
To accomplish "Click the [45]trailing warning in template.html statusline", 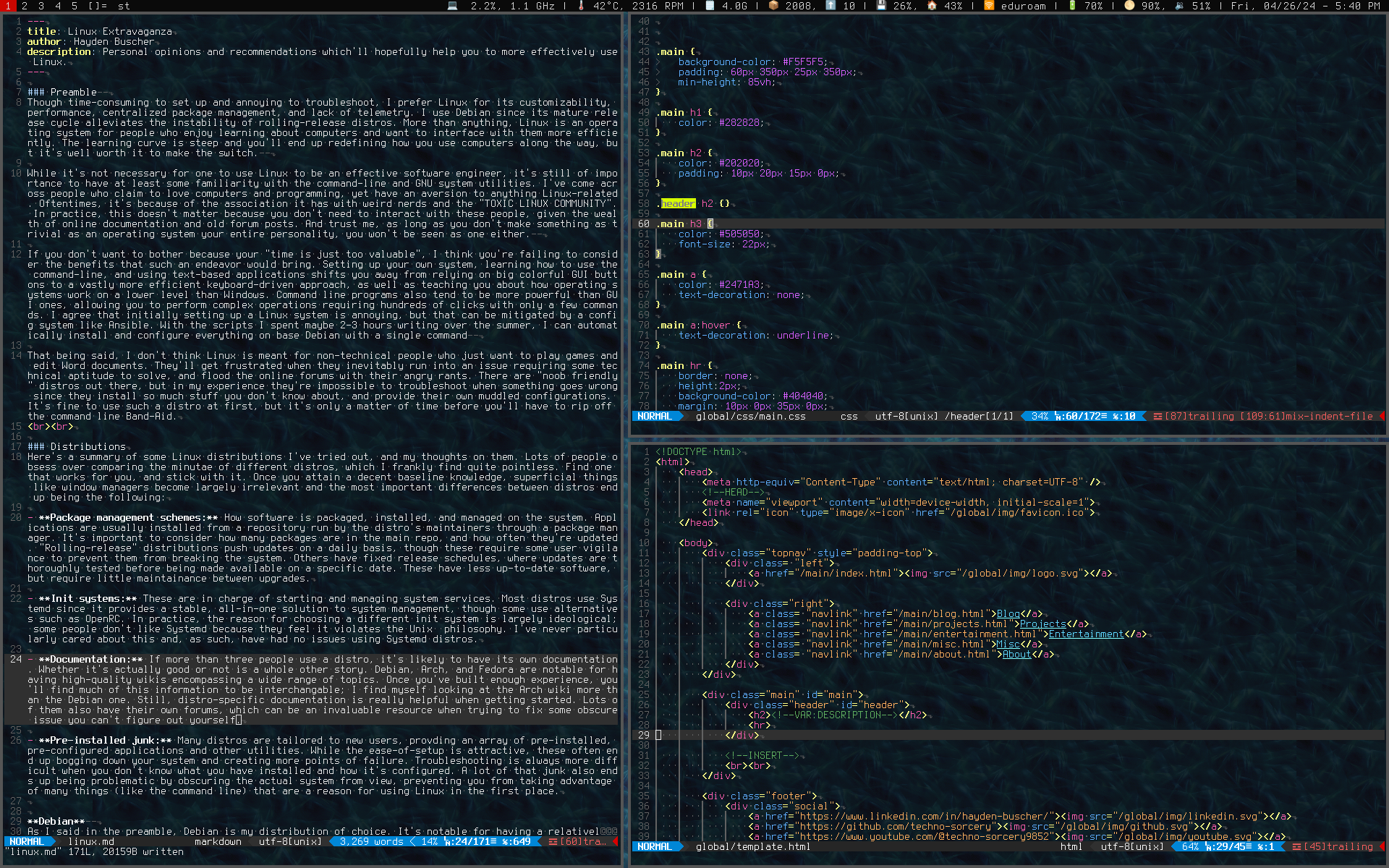I will [x=1338, y=846].
